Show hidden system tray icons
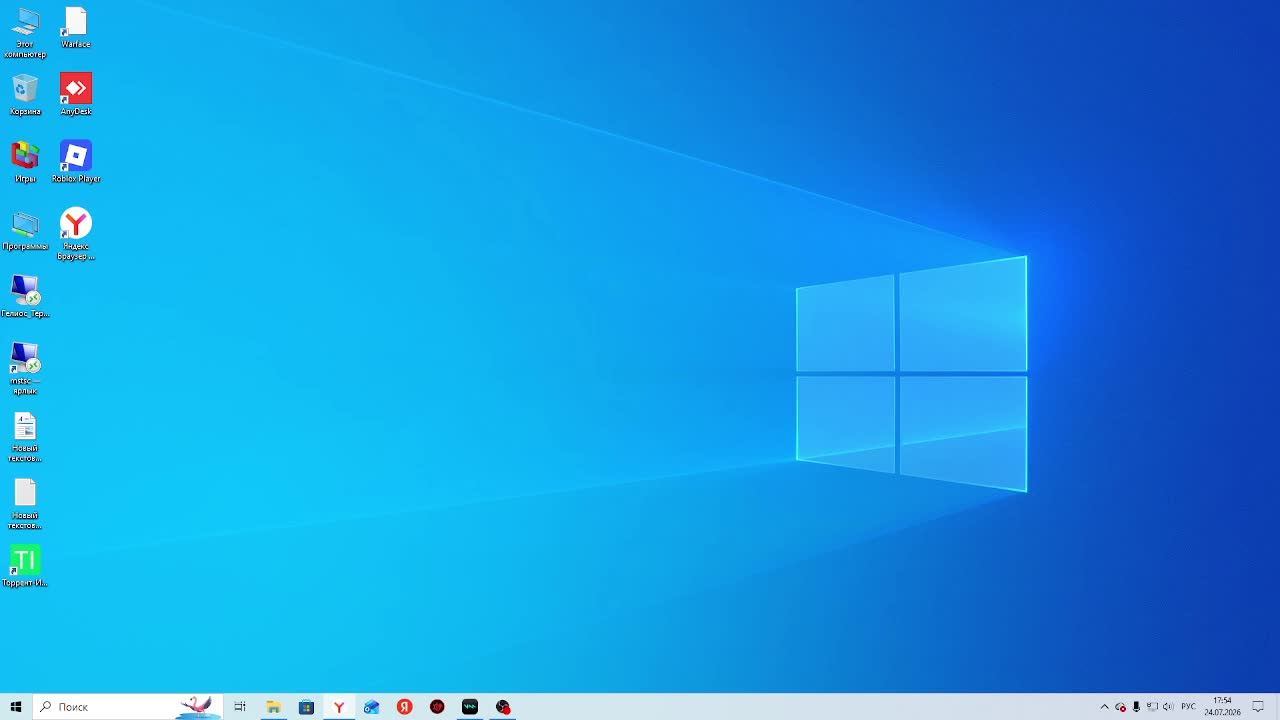This screenshot has height=720, width=1280. pyautogui.click(x=1104, y=707)
